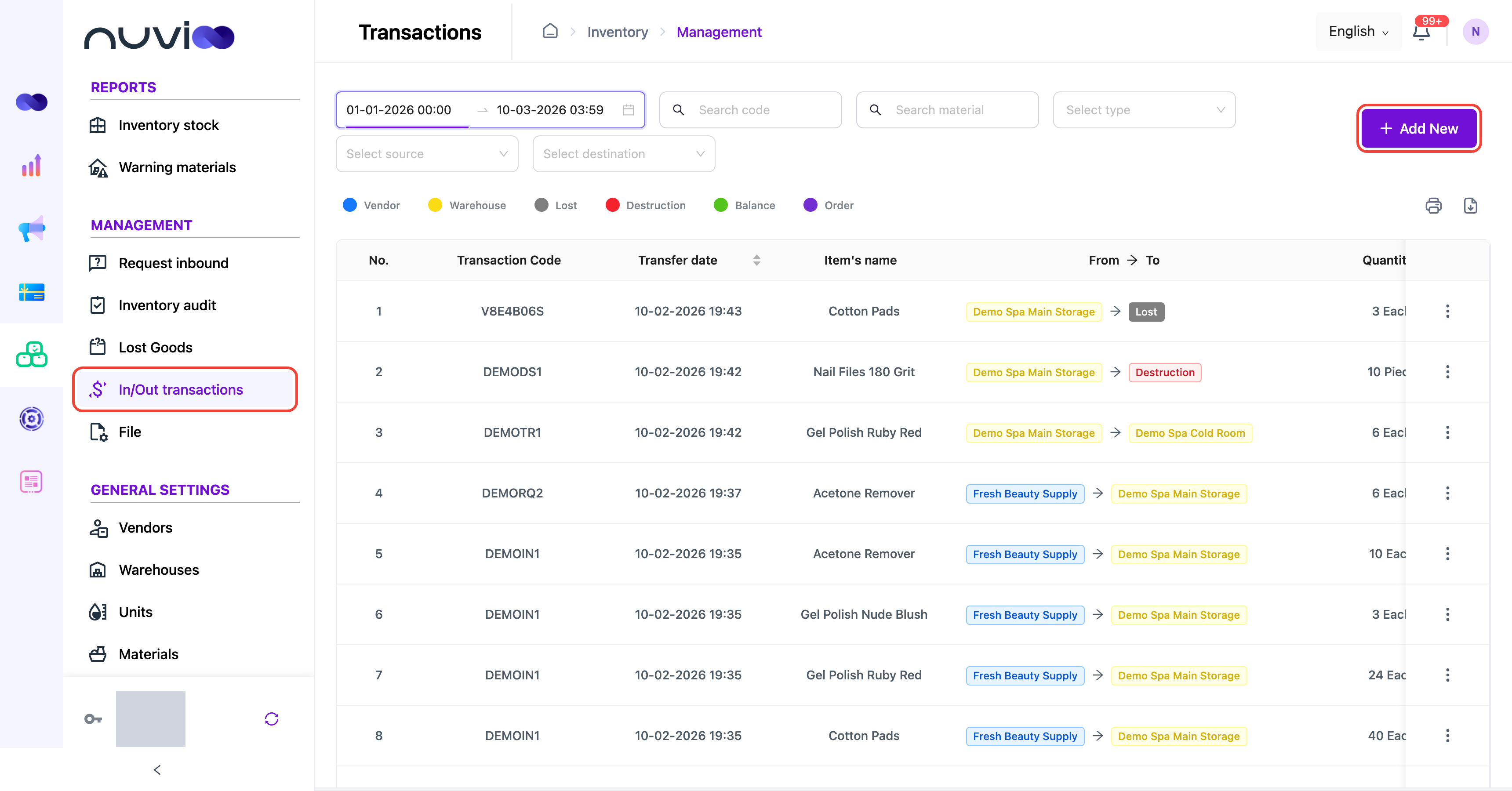The height and width of the screenshot is (791, 1512).
Task: Click the calendar icon in the date range picker
Action: 628,110
